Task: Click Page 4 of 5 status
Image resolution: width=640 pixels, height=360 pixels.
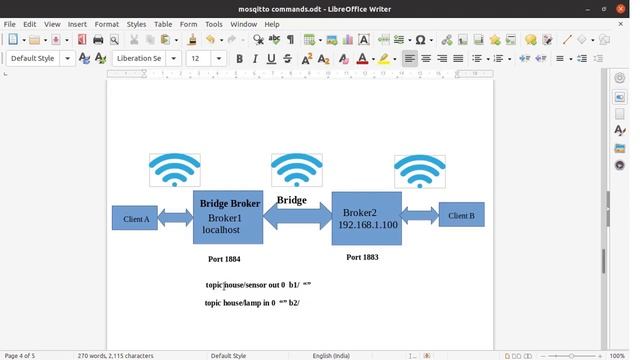Action: (20, 356)
